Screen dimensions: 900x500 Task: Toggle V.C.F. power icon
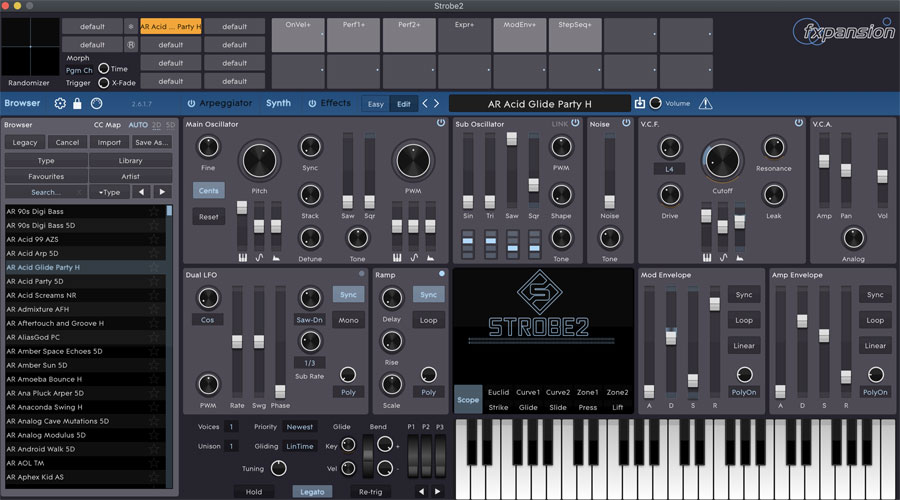(798, 123)
